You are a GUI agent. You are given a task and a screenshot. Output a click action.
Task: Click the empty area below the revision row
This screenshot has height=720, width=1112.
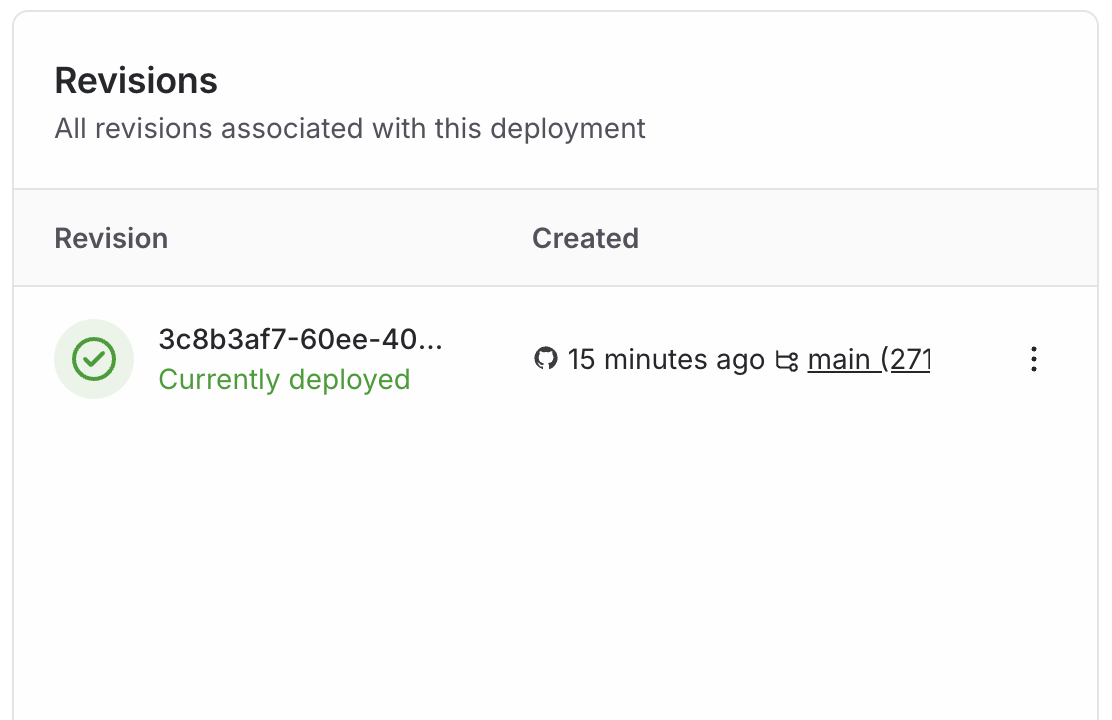[x=555, y=567]
